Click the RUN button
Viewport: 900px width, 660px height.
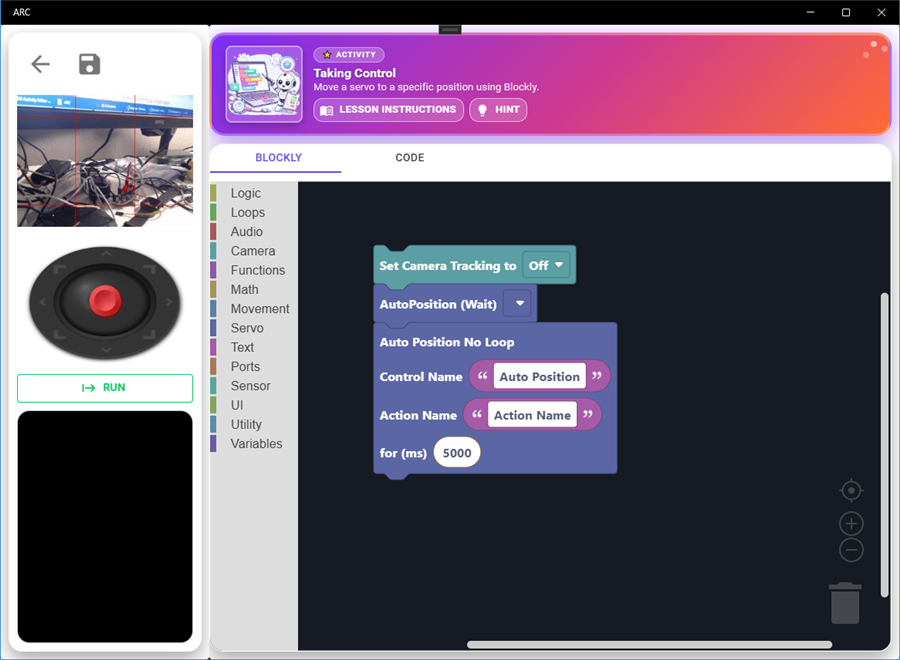pos(105,388)
